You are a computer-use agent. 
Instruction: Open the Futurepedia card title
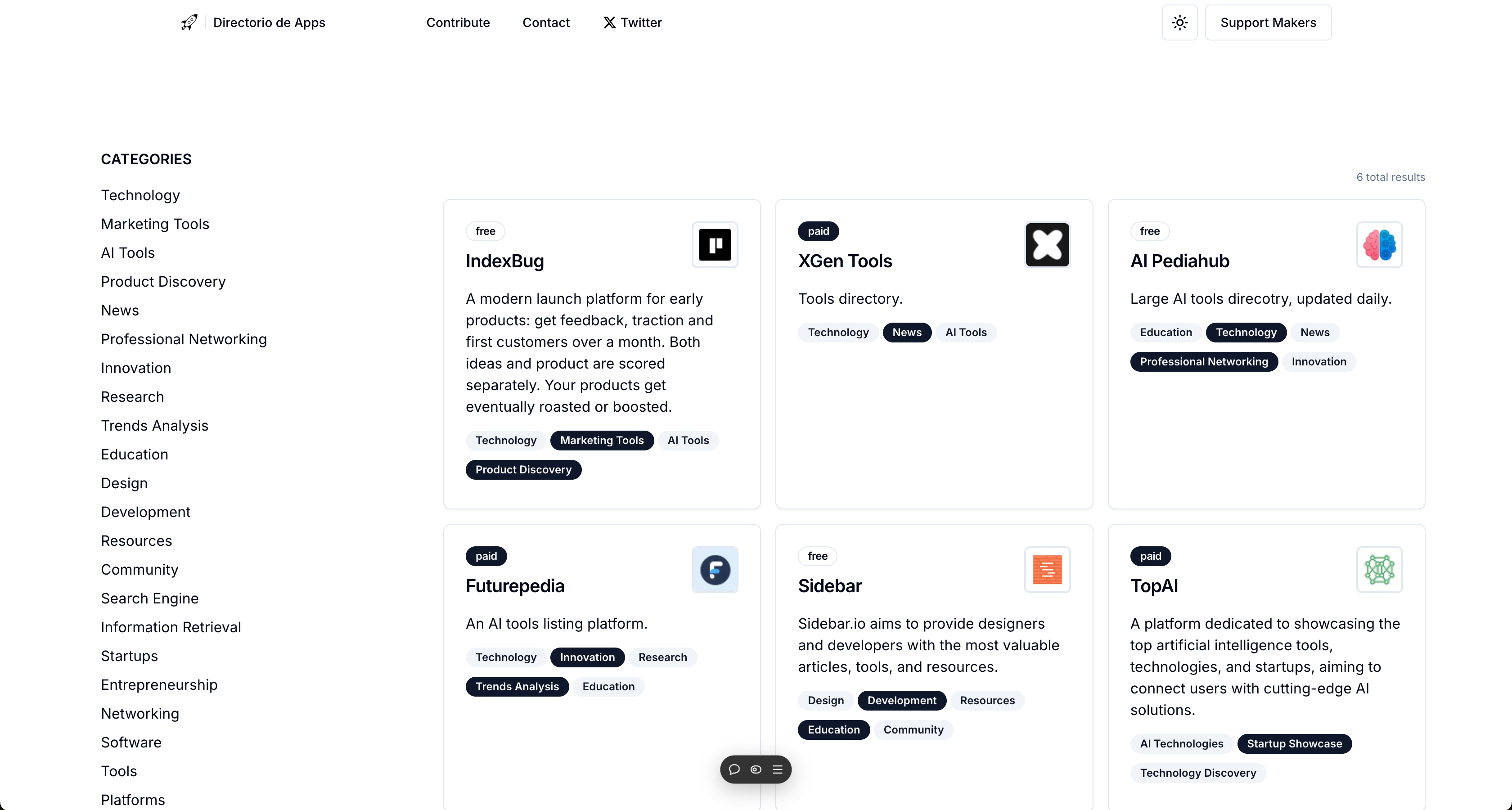[x=515, y=586]
